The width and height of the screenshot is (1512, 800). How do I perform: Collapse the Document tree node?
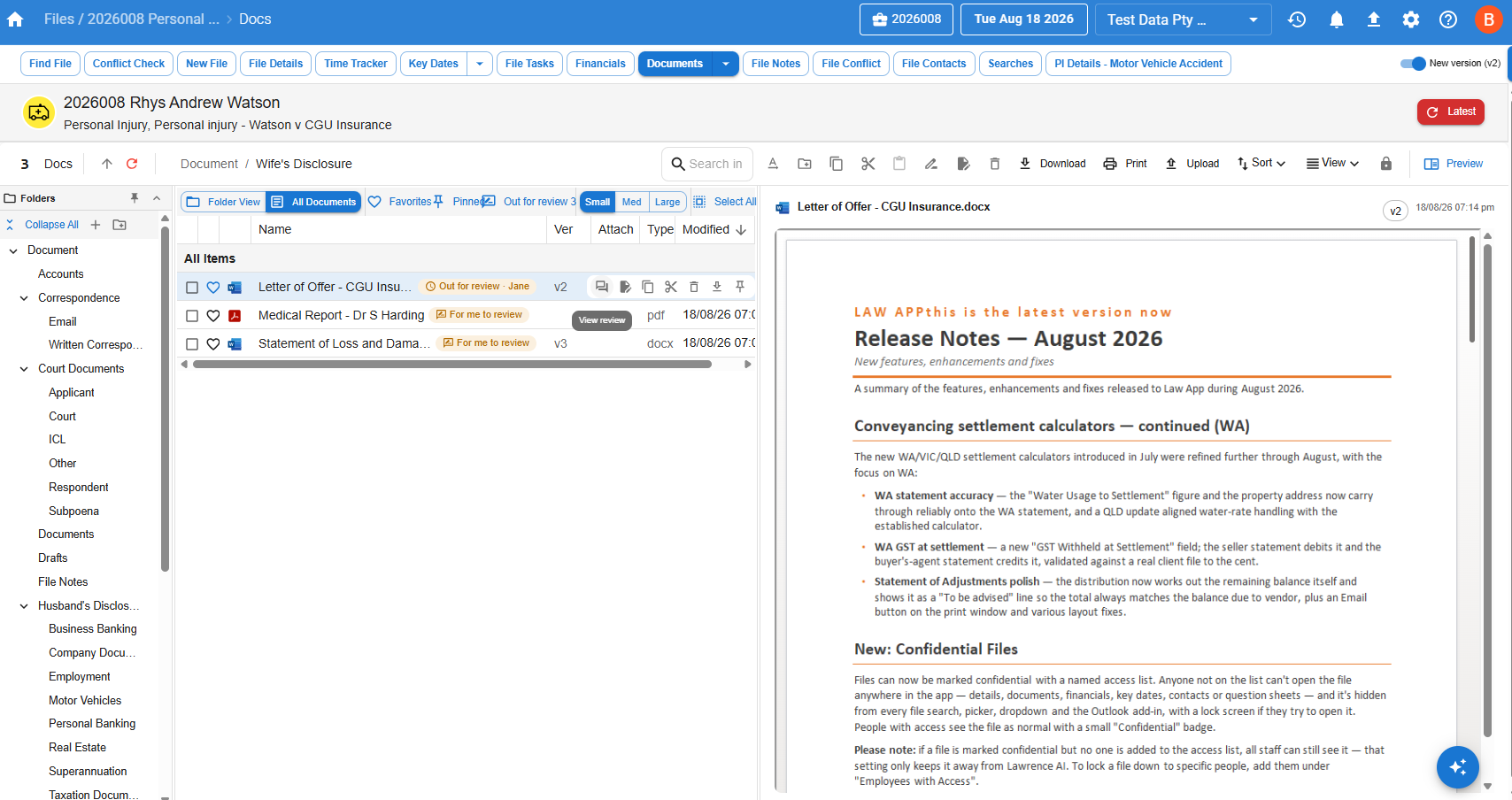[13, 251]
